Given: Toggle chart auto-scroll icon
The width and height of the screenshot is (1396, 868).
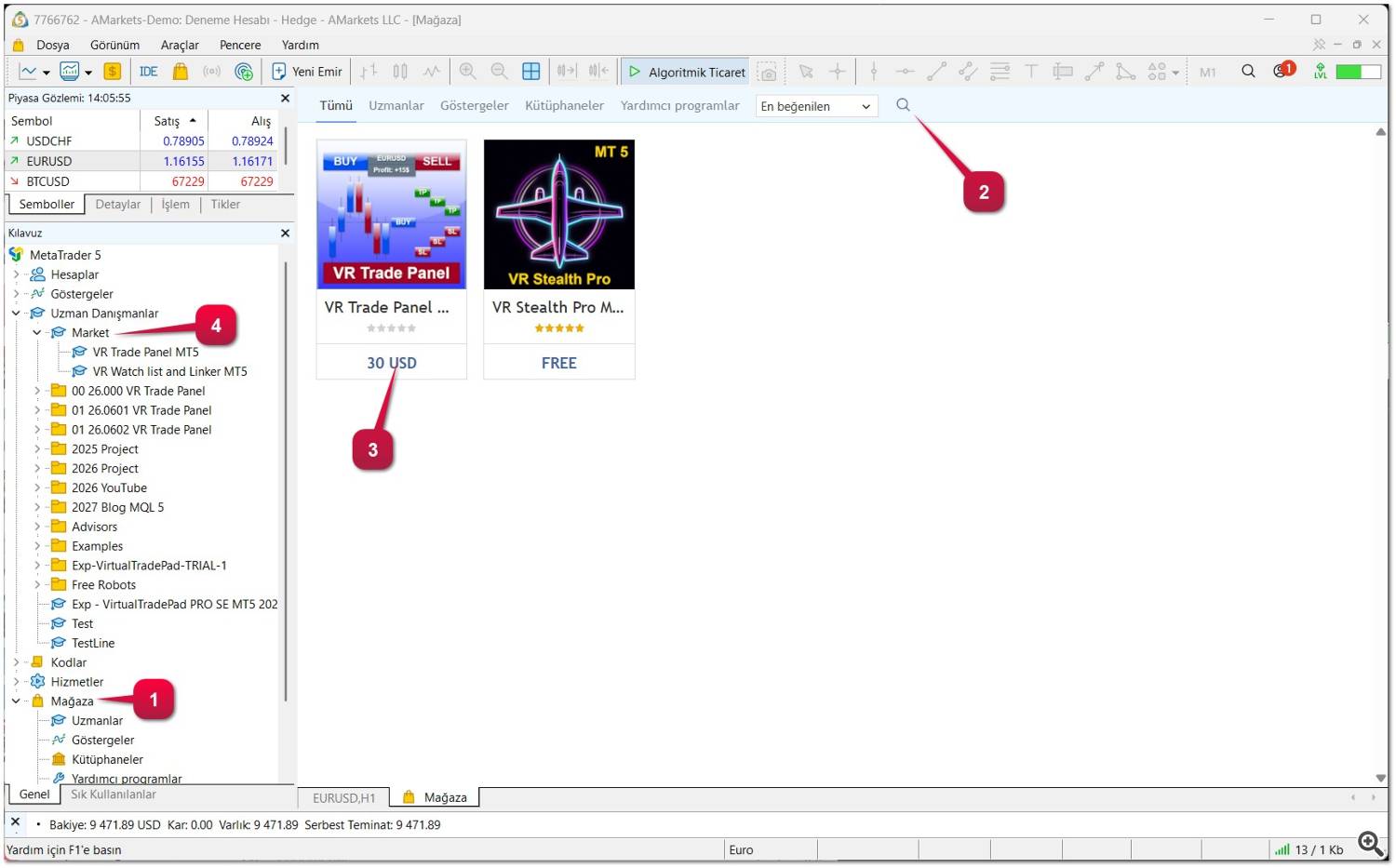Looking at the screenshot, I should tap(567, 72).
